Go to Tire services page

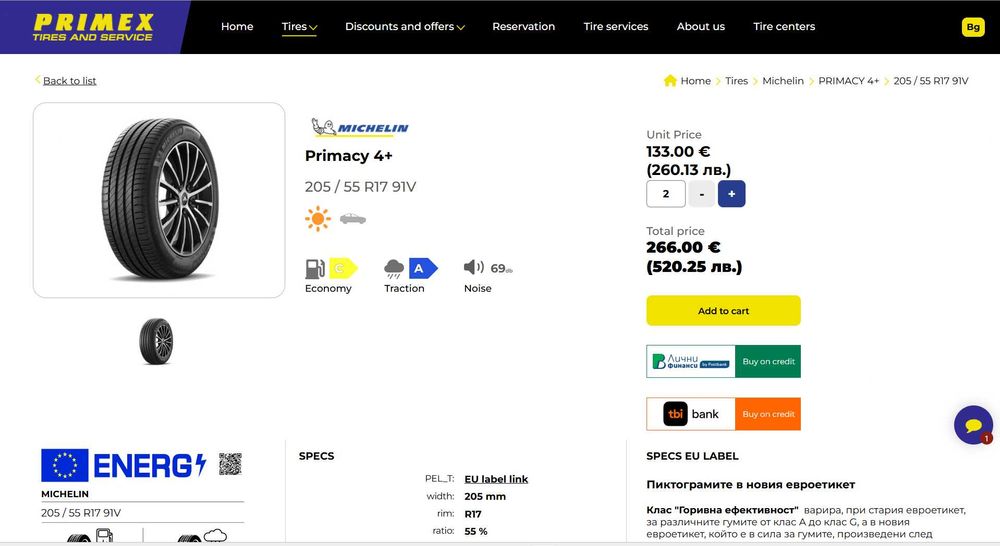pyautogui.click(x=615, y=26)
